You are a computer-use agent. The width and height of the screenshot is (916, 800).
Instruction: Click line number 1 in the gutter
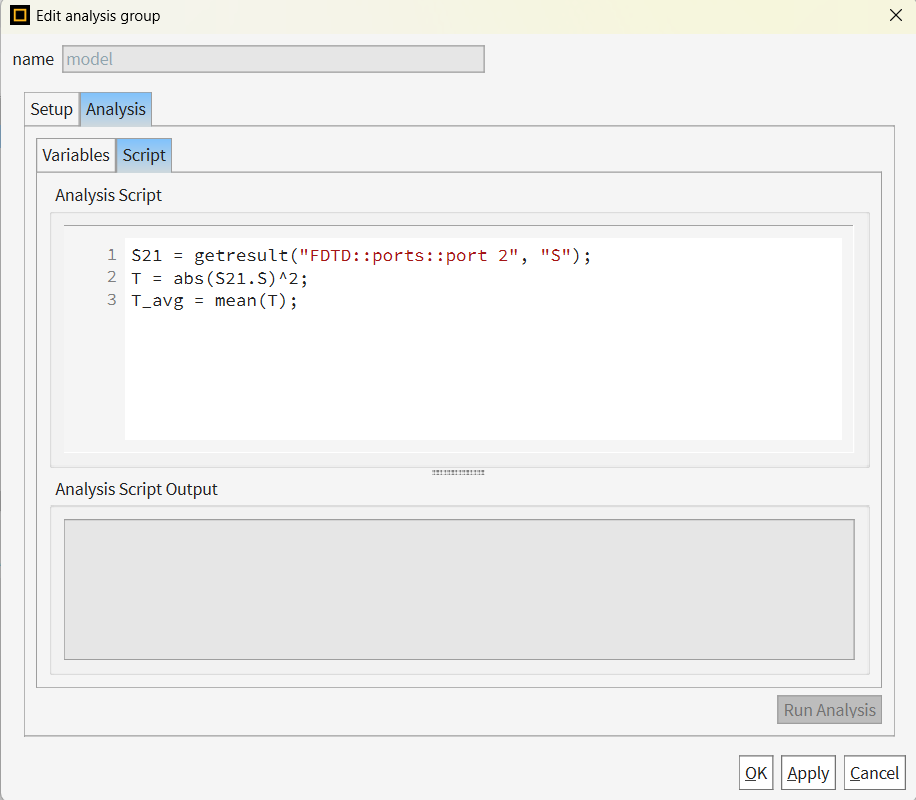[112, 255]
